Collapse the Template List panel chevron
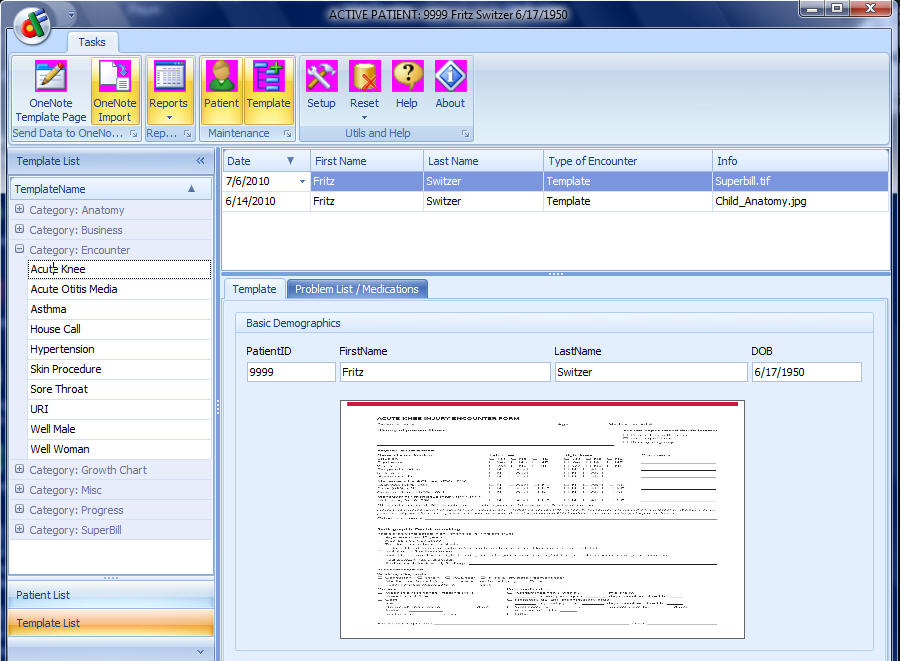The width and height of the screenshot is (900, 661). (x=200, y=161)
